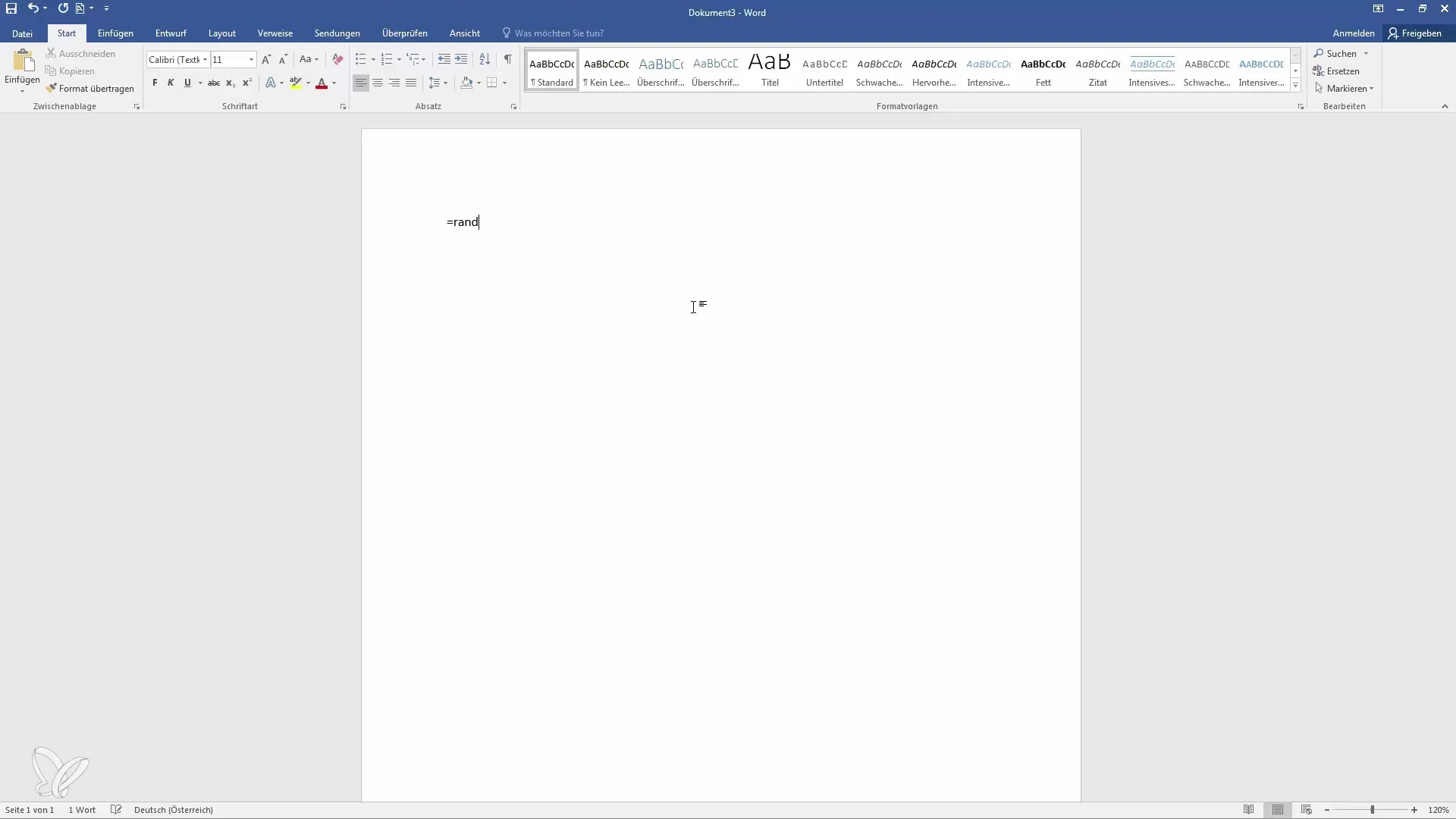The width and height of the screenshot is (1456, 819).
Task: Switch to the Verweise tab
Action: pyautogui.click(x=275, y=33)
